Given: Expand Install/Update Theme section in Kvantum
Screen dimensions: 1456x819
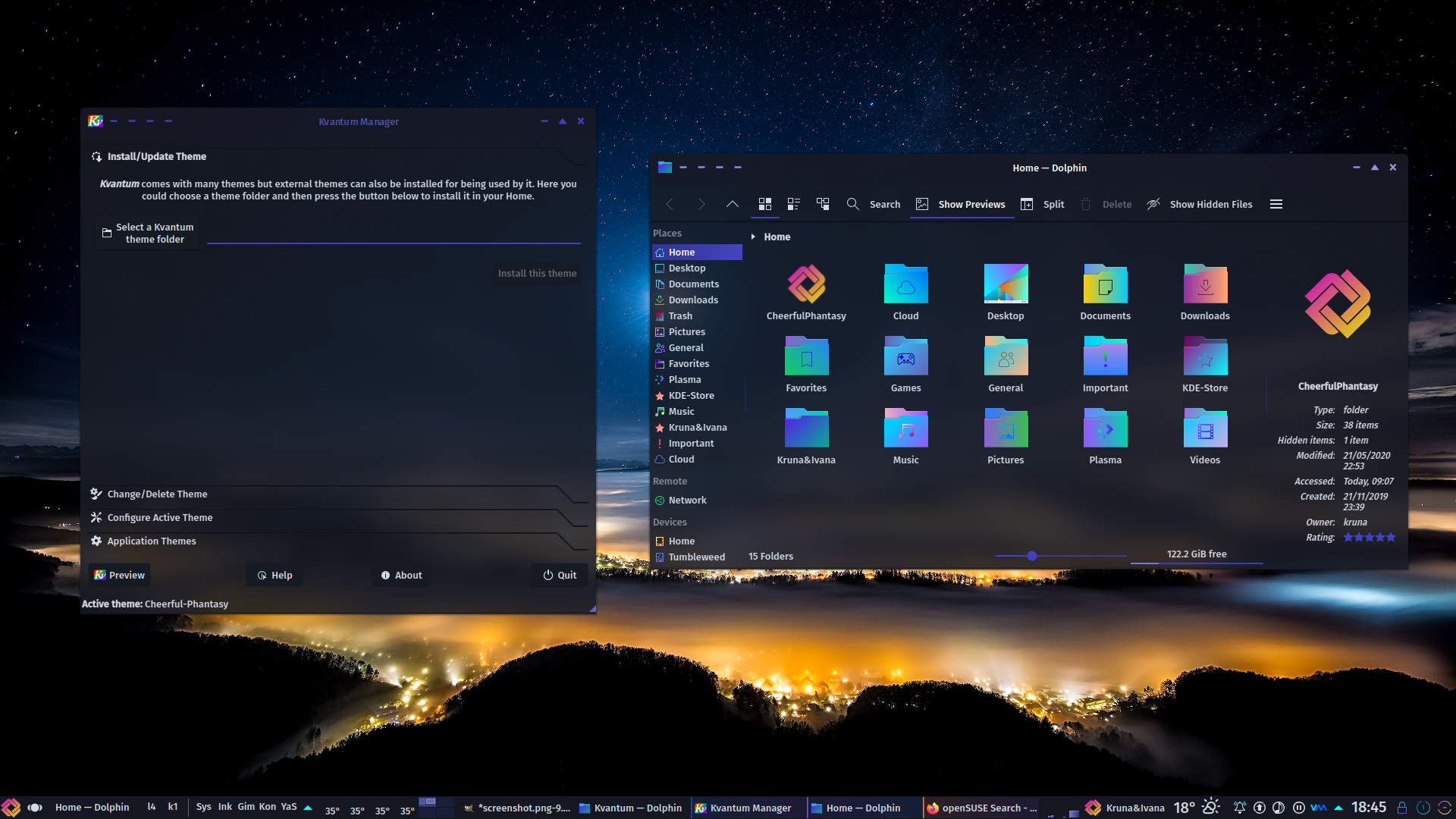Looking at the screenshot, I should 338,156.
